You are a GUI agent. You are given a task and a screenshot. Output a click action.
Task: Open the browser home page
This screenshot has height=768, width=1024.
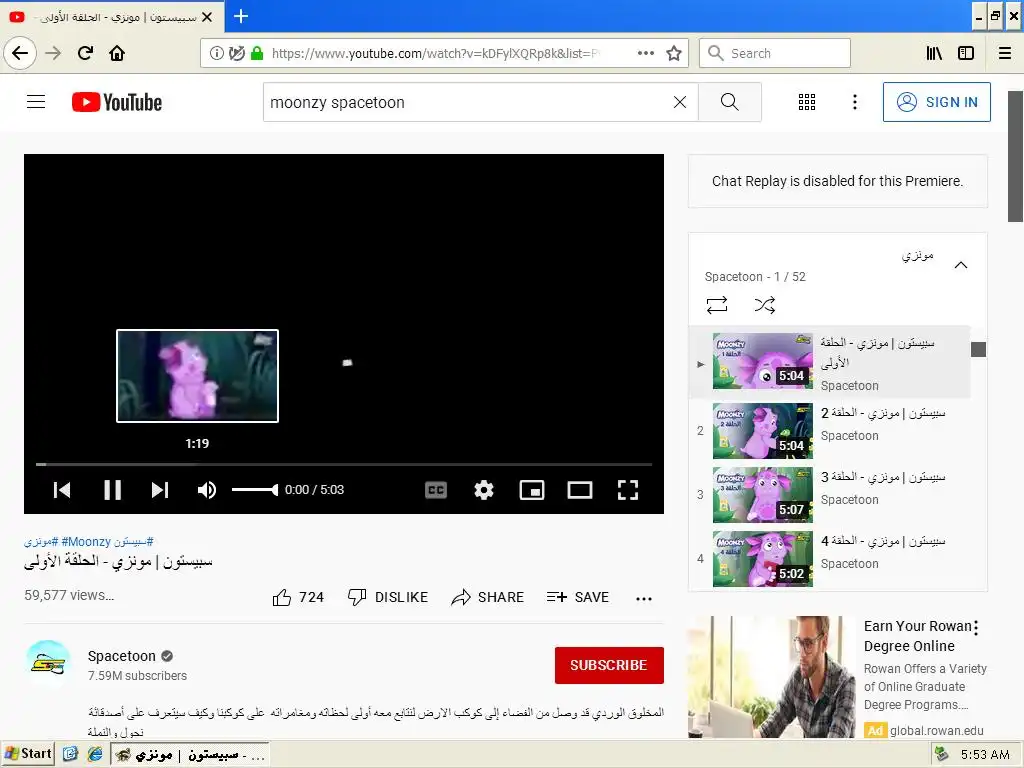[x=117, y=53]
